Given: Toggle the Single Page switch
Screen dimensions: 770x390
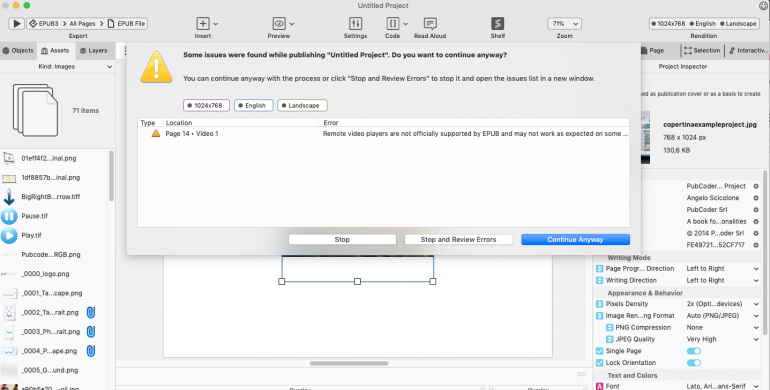Looking at the screenshot, I should pyautogui.click(x=693, y=351).
